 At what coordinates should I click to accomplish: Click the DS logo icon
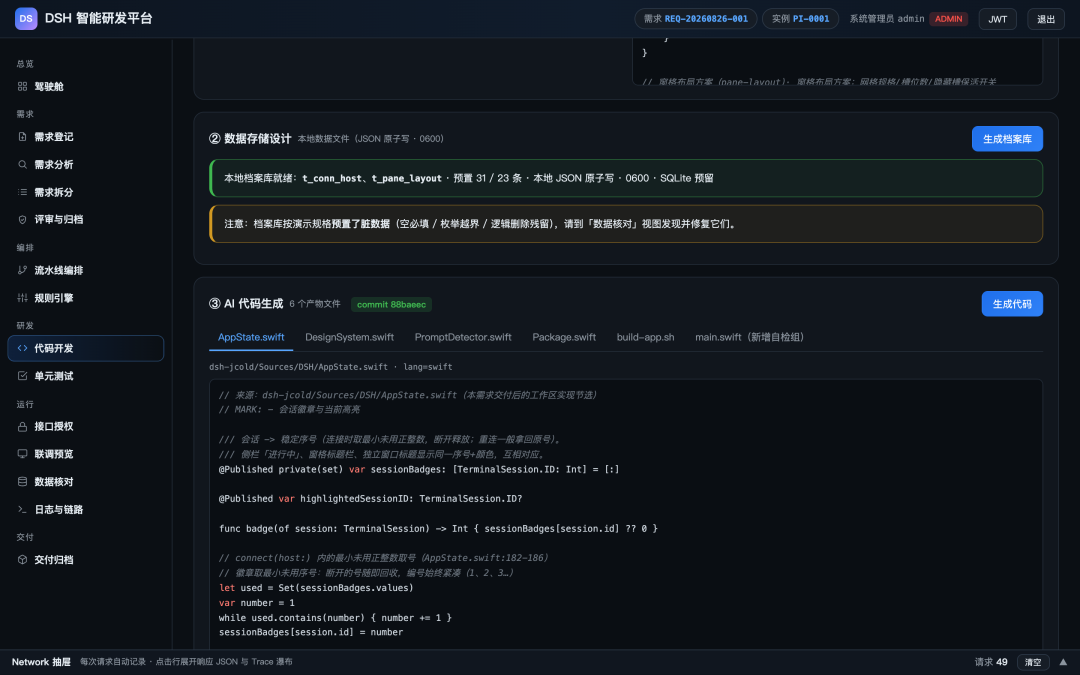(26, 19)
